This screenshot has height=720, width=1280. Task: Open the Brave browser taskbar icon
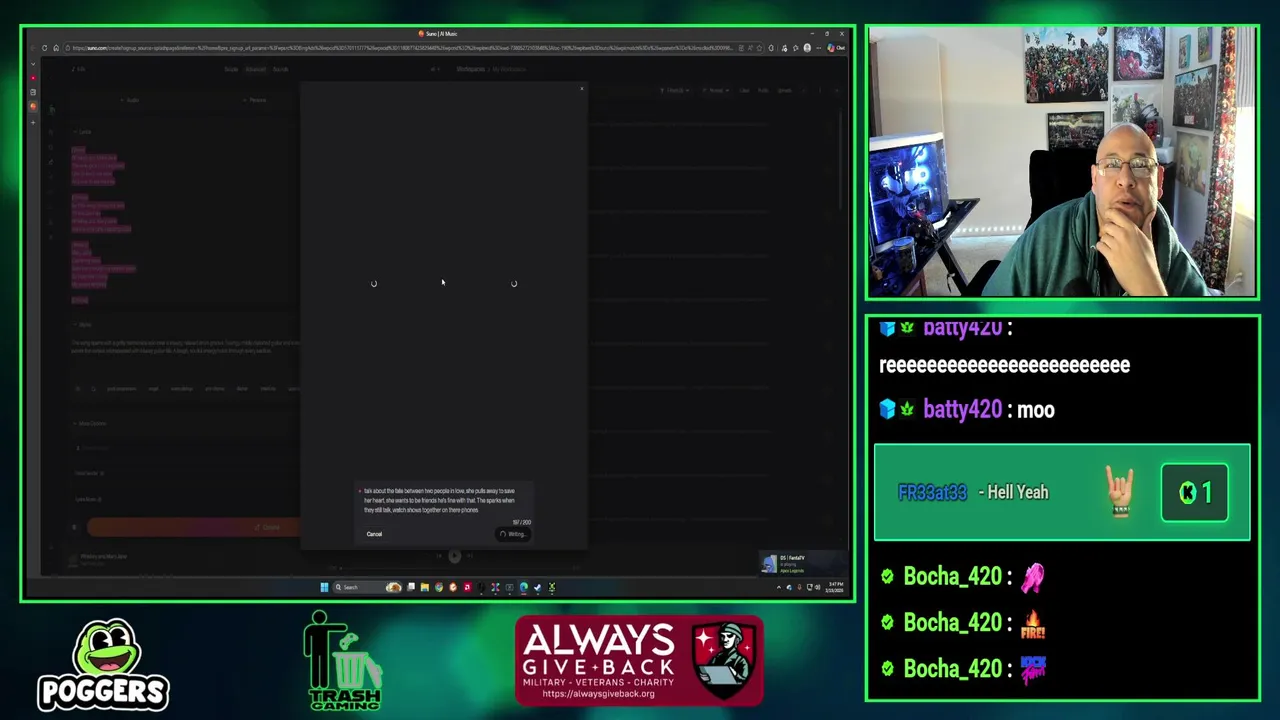(x=453, y=587)
